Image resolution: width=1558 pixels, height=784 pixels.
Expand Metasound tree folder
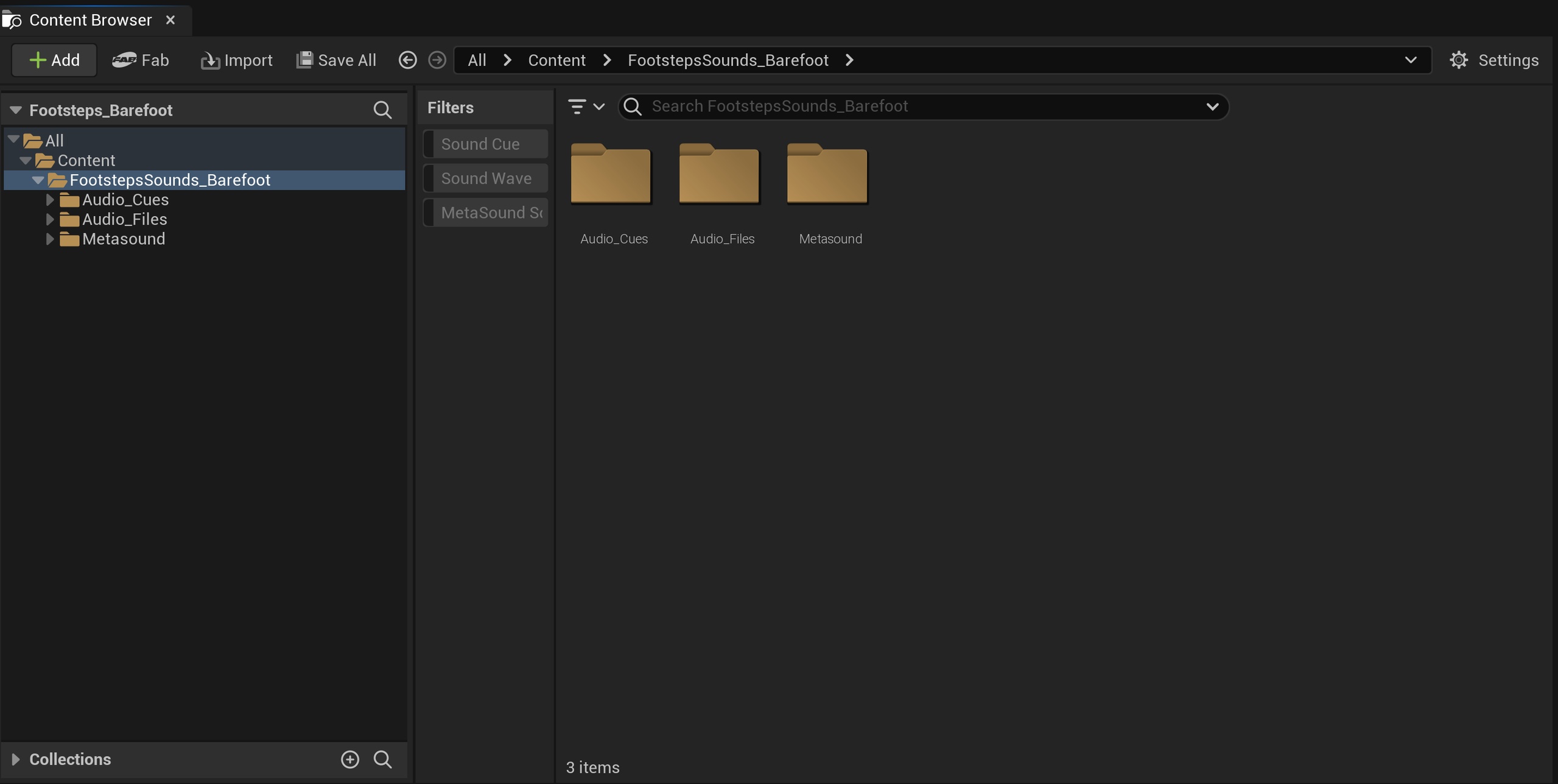[50, 239]
